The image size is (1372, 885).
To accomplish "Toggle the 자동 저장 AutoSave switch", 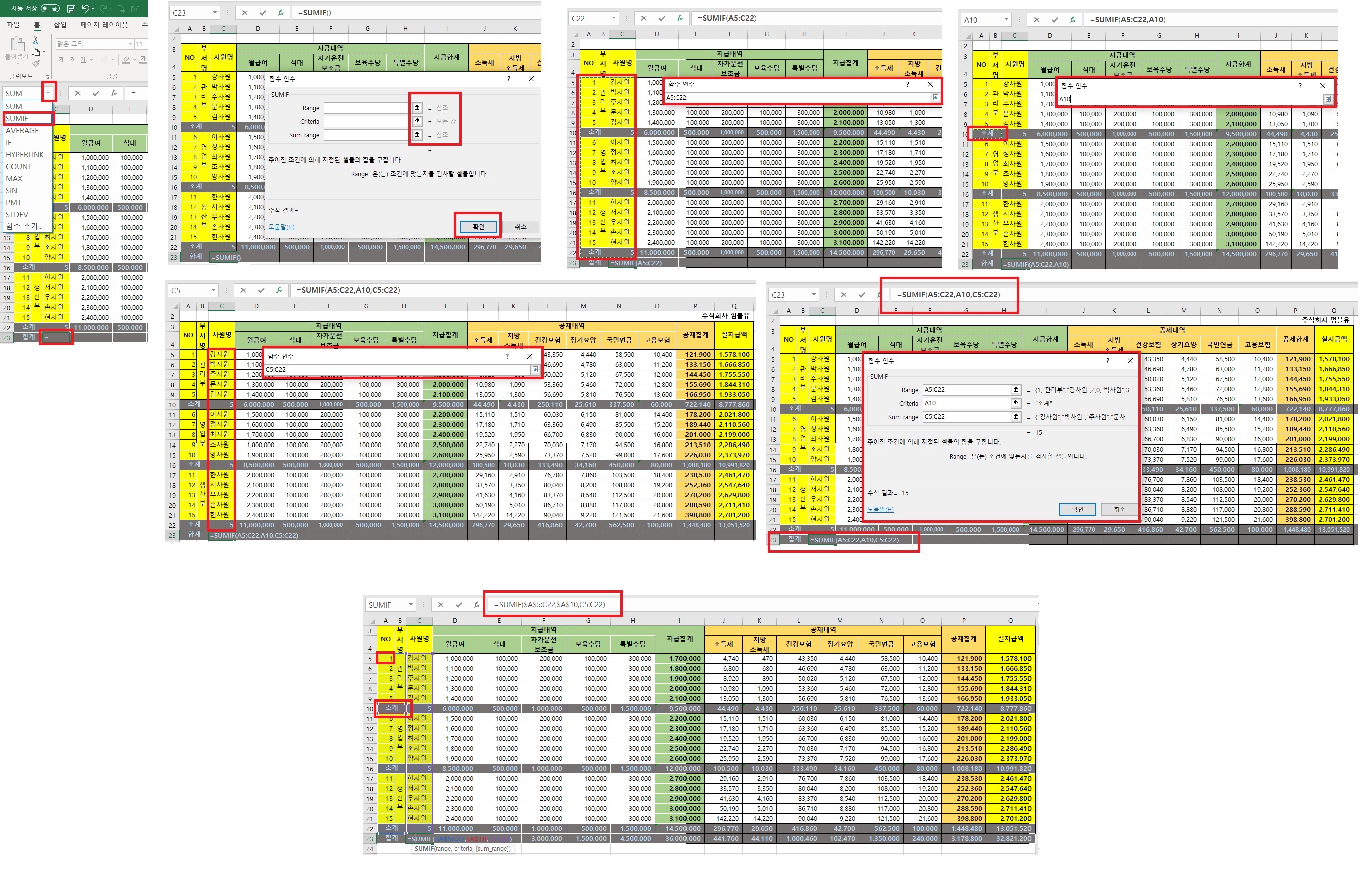I will coord(50,8).
